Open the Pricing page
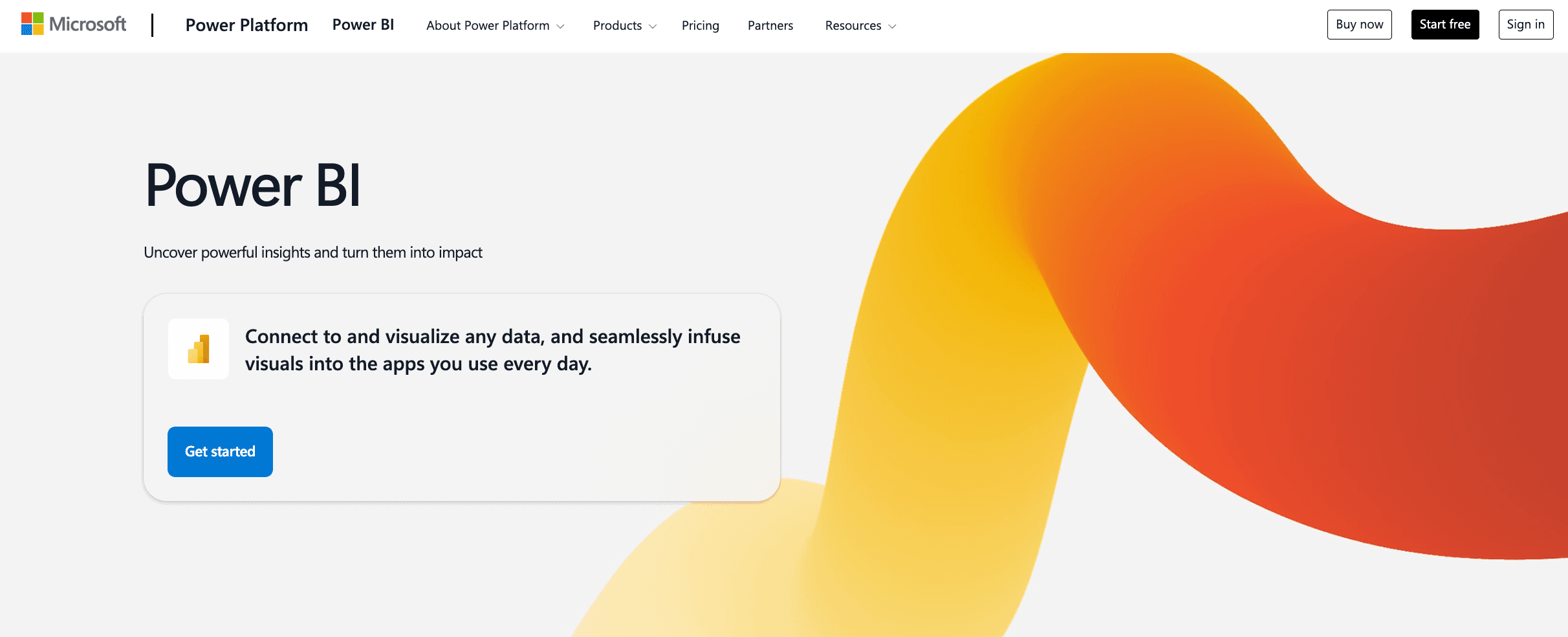Screen dimensions: 1568x637 coord(700,25)
